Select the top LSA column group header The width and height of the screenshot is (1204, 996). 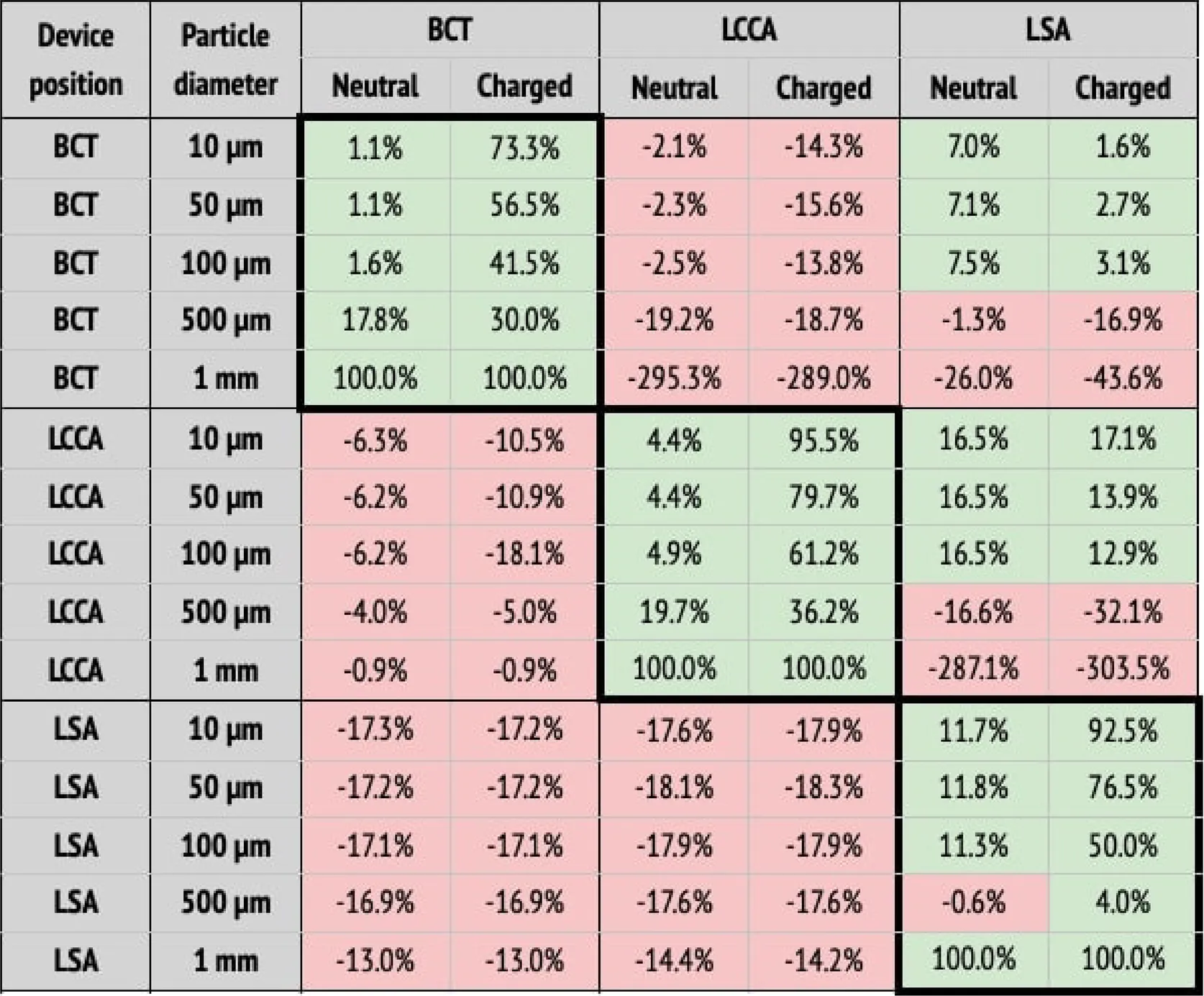(1048, 30)
